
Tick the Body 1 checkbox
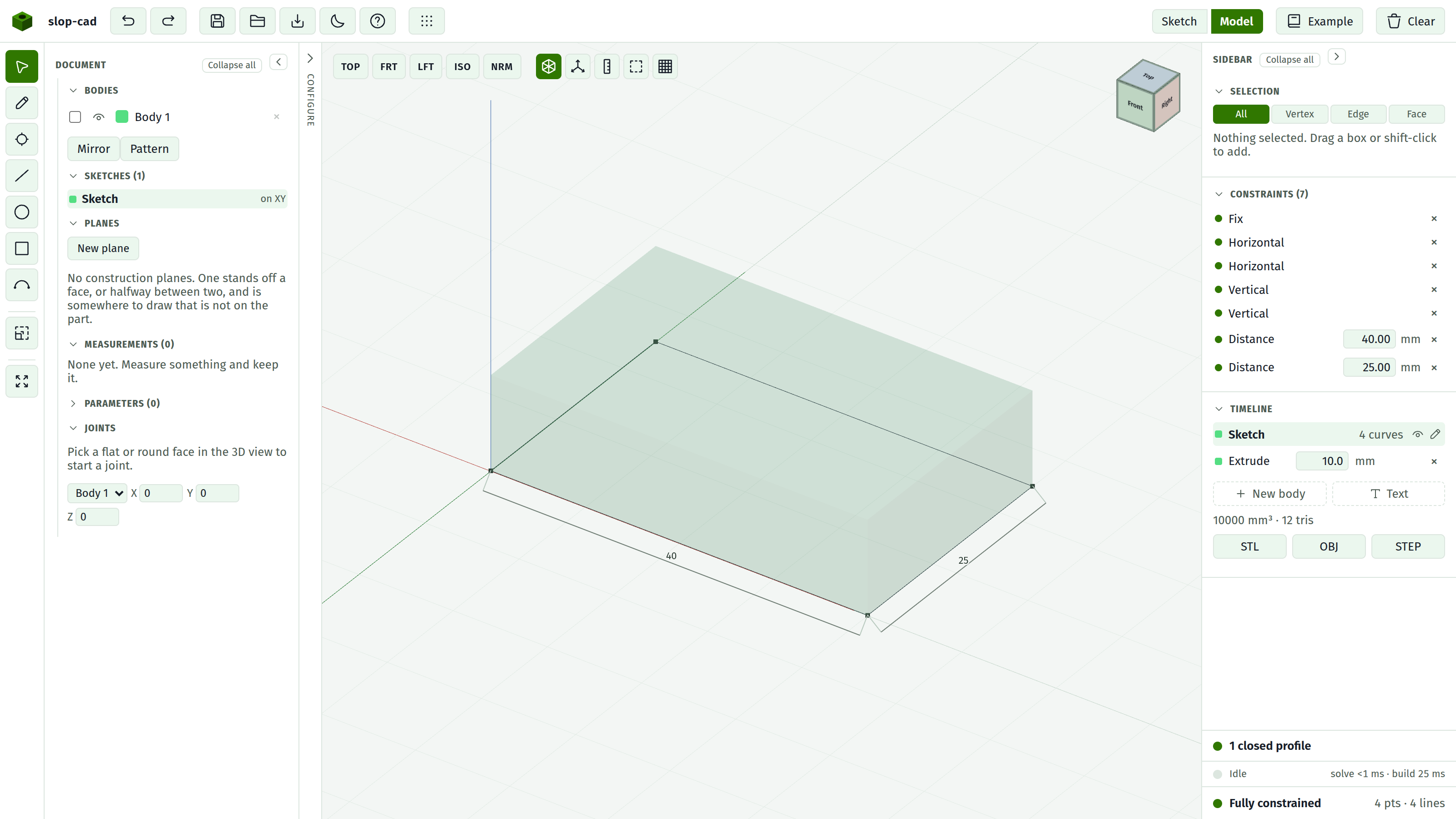click(75, 117)
